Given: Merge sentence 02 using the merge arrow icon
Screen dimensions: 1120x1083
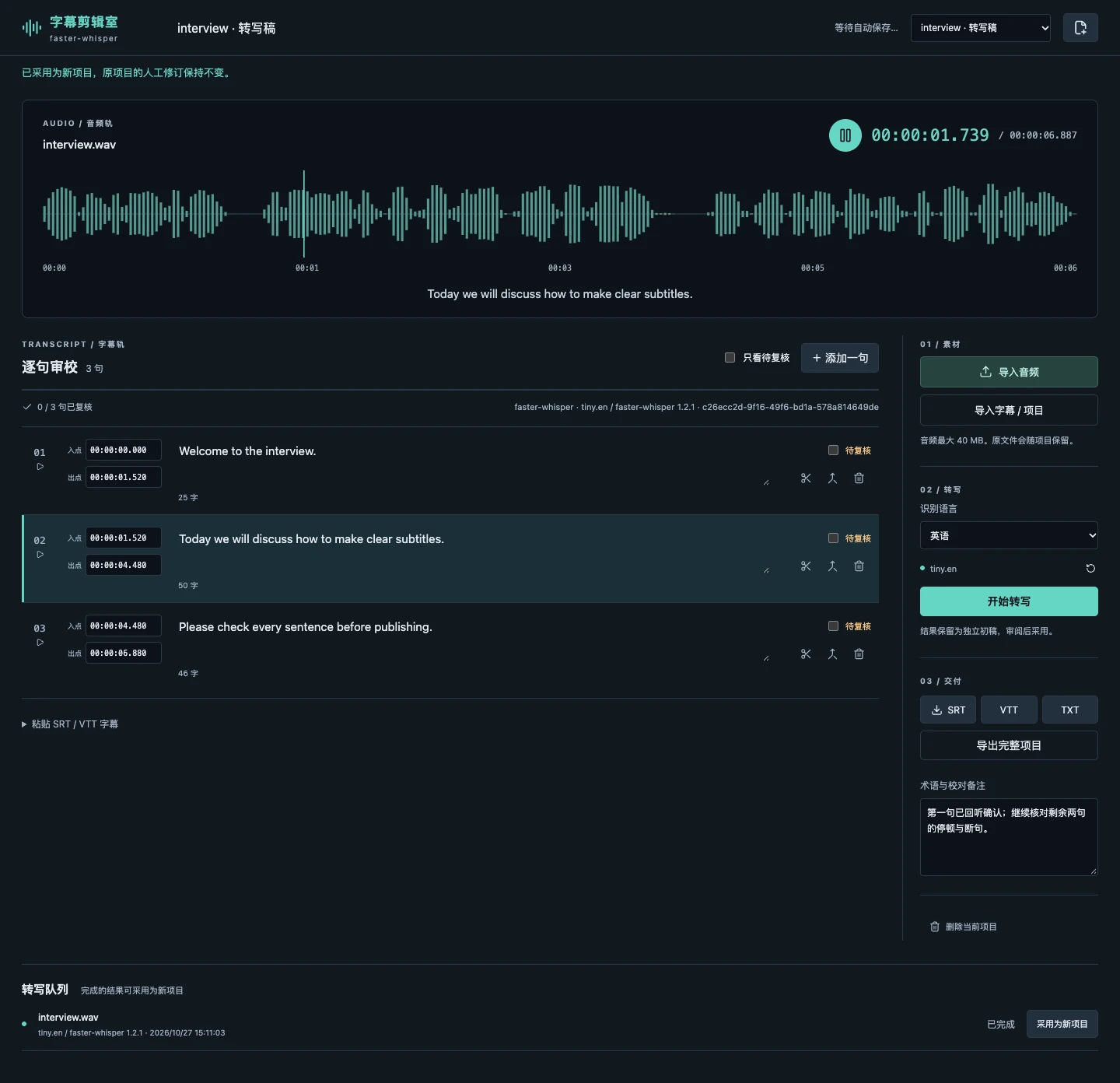Looking at the screenshot, I should (832, 566).
